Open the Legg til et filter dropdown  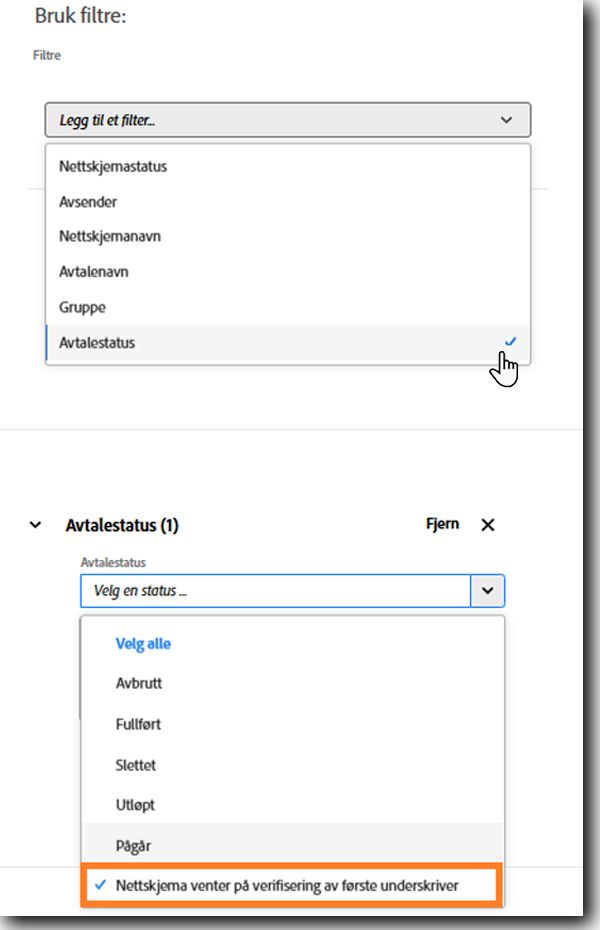(288, 120)
